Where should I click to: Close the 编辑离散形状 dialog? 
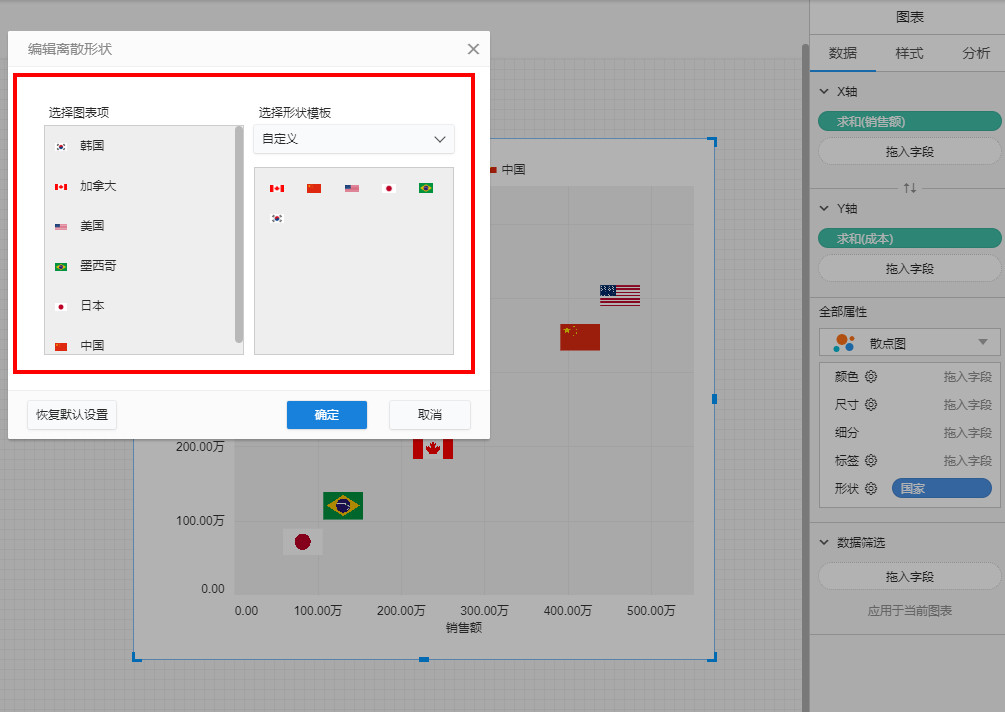coord(473,49)
